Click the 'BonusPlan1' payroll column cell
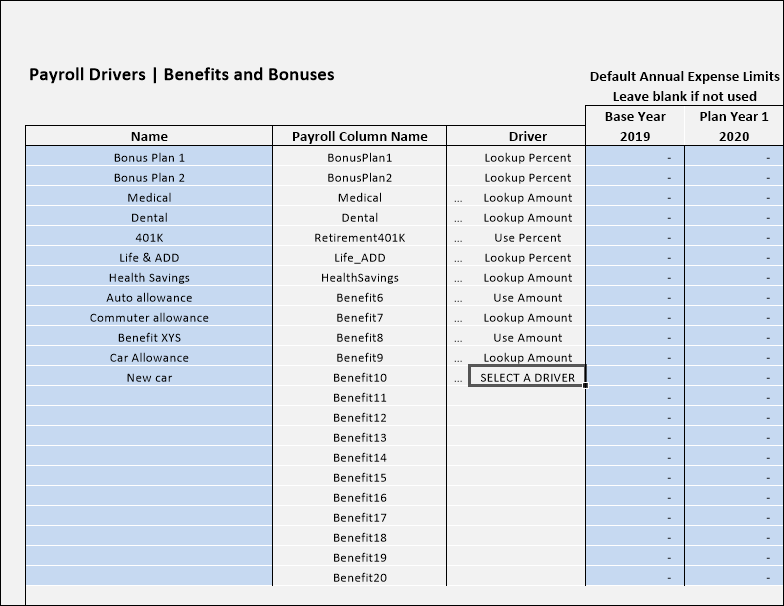Image resolution: width=784 pixels, height=606 pixels. tap(360, 158)
